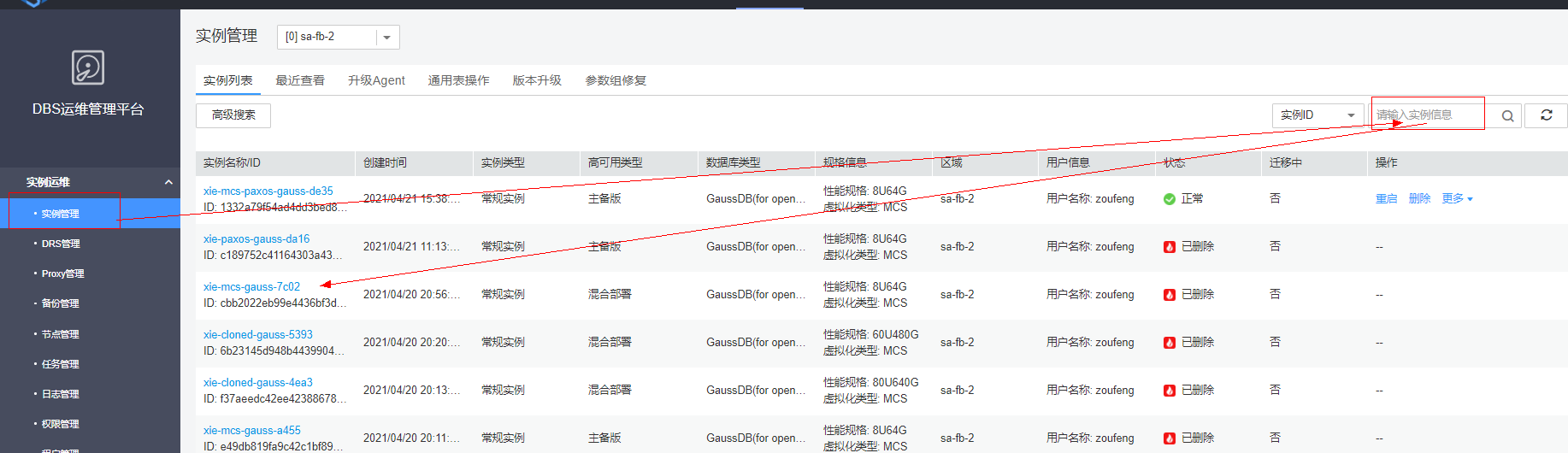Open the 实例ID search type dropdown
Viewport: 1568px width, 453px height.
(x=1318, y=115)
